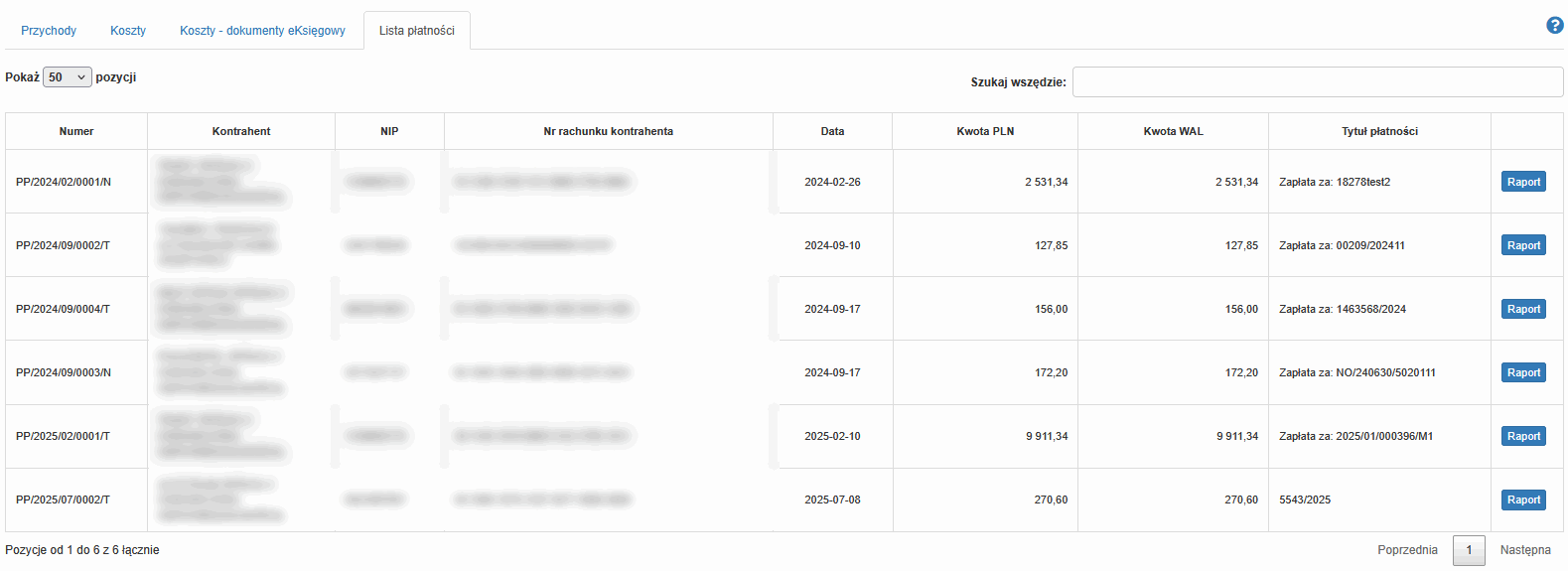
Task: Click the blue help question mark icon
Action: point(1555,26)
